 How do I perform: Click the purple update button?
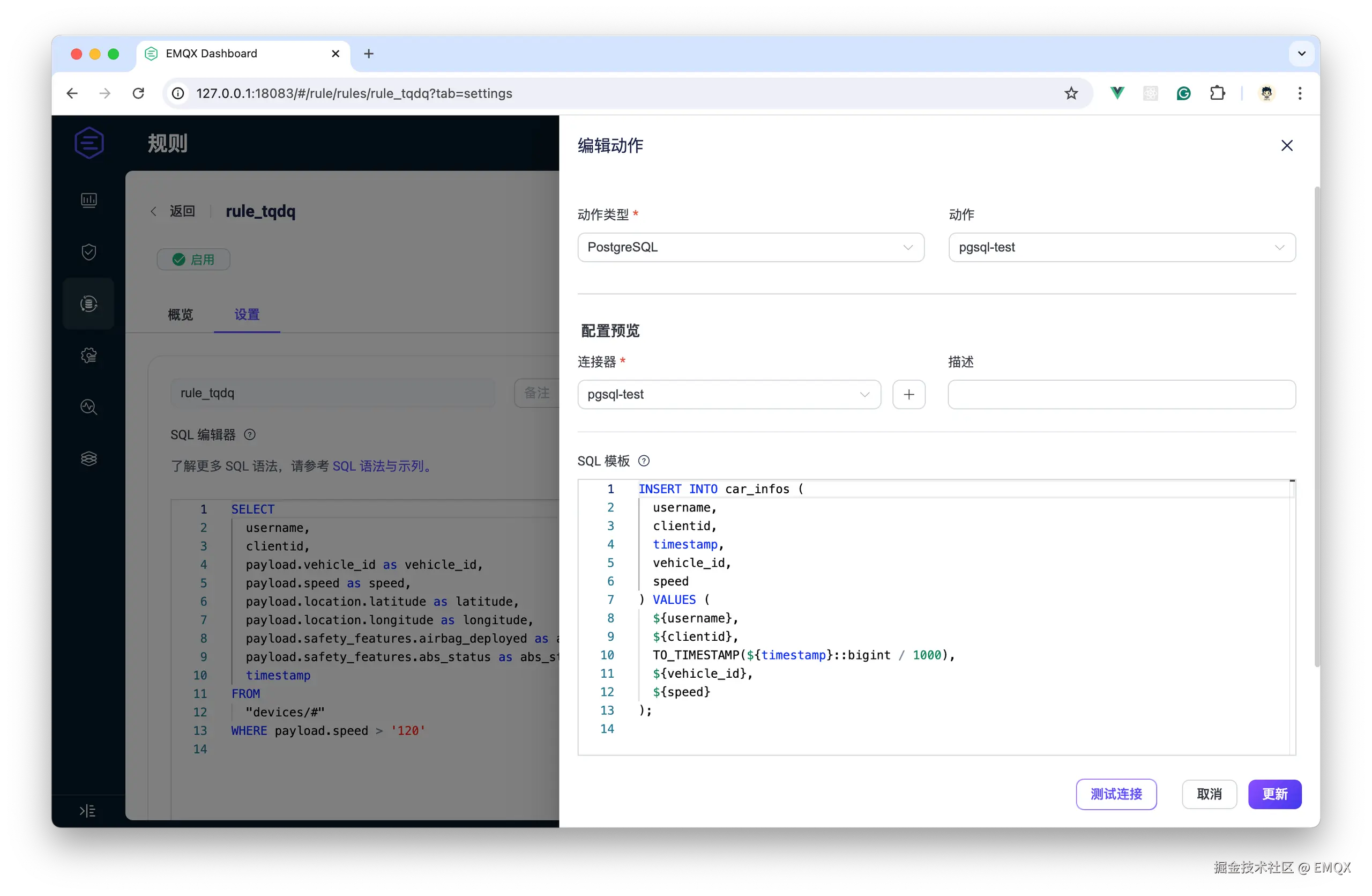(1274, 794)
